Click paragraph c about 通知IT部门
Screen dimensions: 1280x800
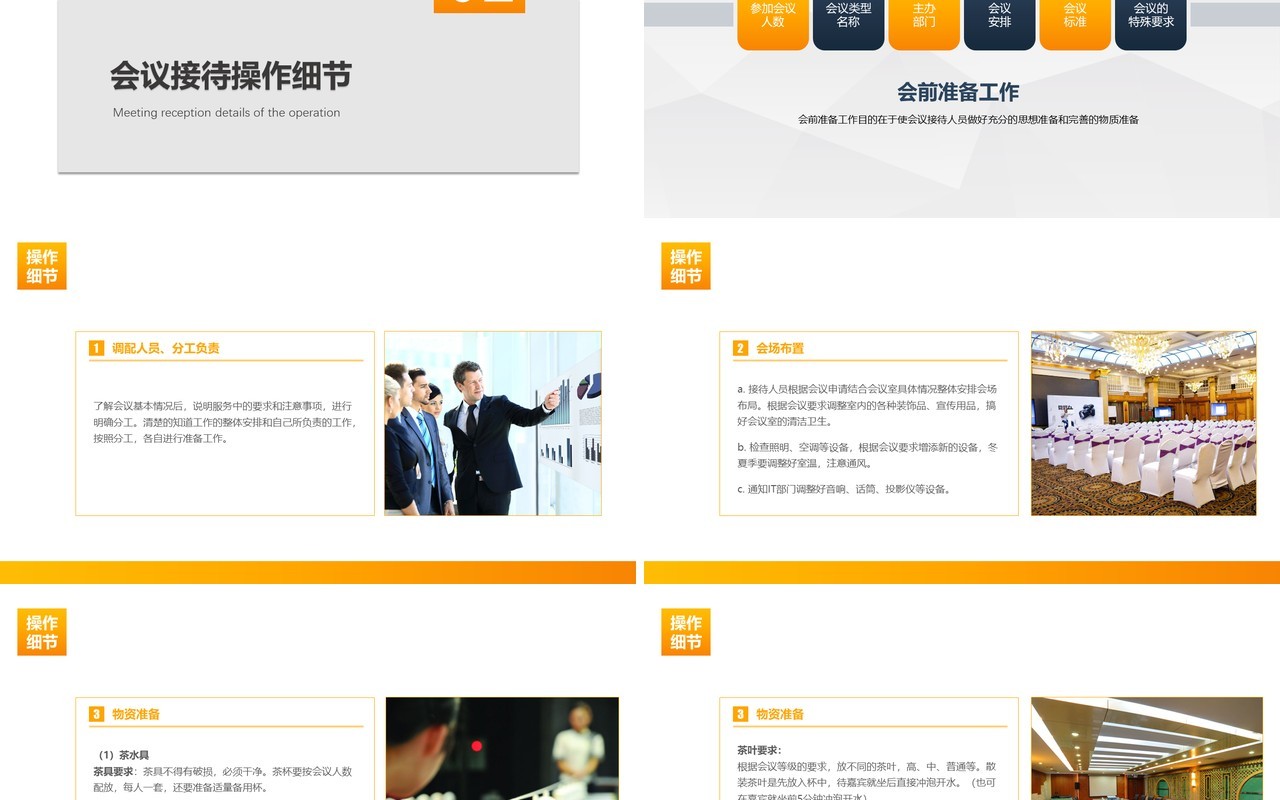point(844,489)
